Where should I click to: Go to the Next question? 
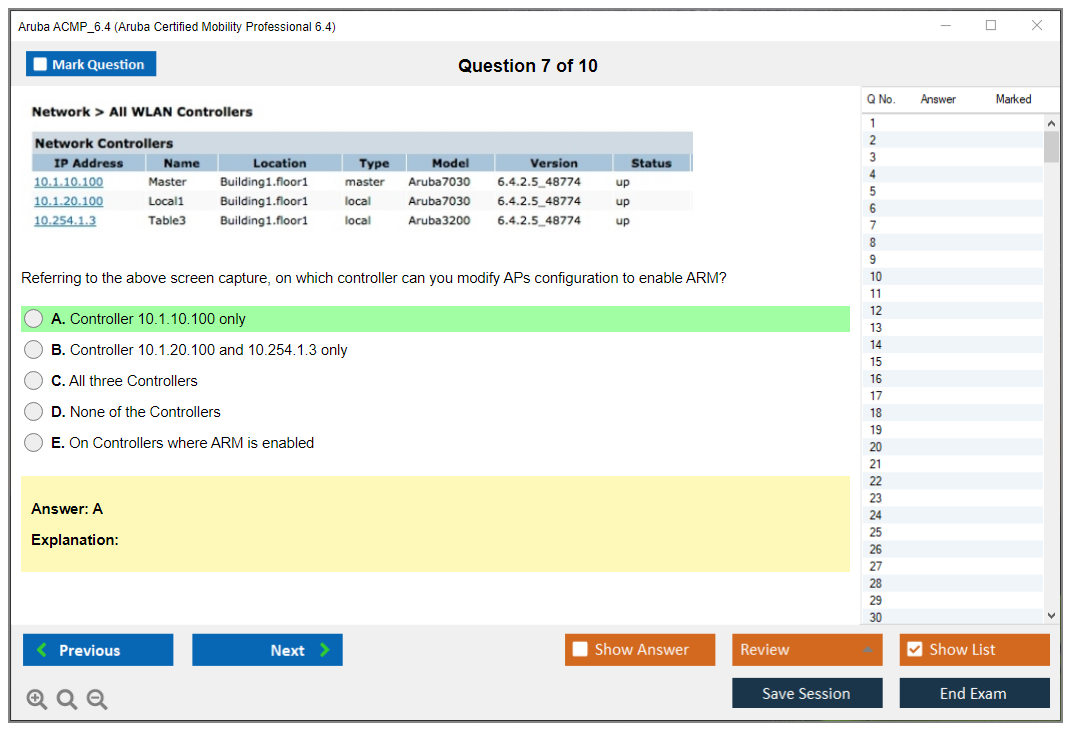[267, 650]
